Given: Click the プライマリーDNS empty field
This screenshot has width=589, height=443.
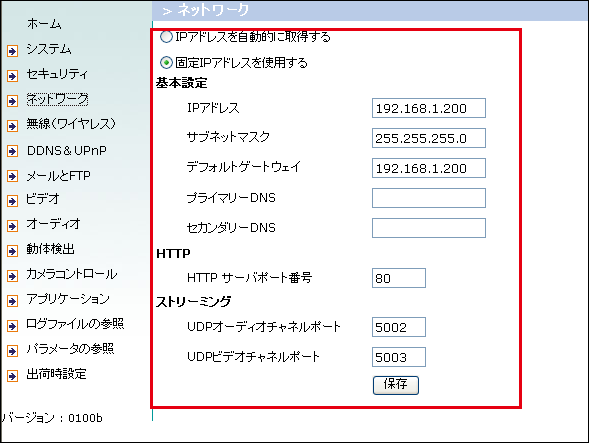Looking at the screenshot, I should tap(429, 198).
